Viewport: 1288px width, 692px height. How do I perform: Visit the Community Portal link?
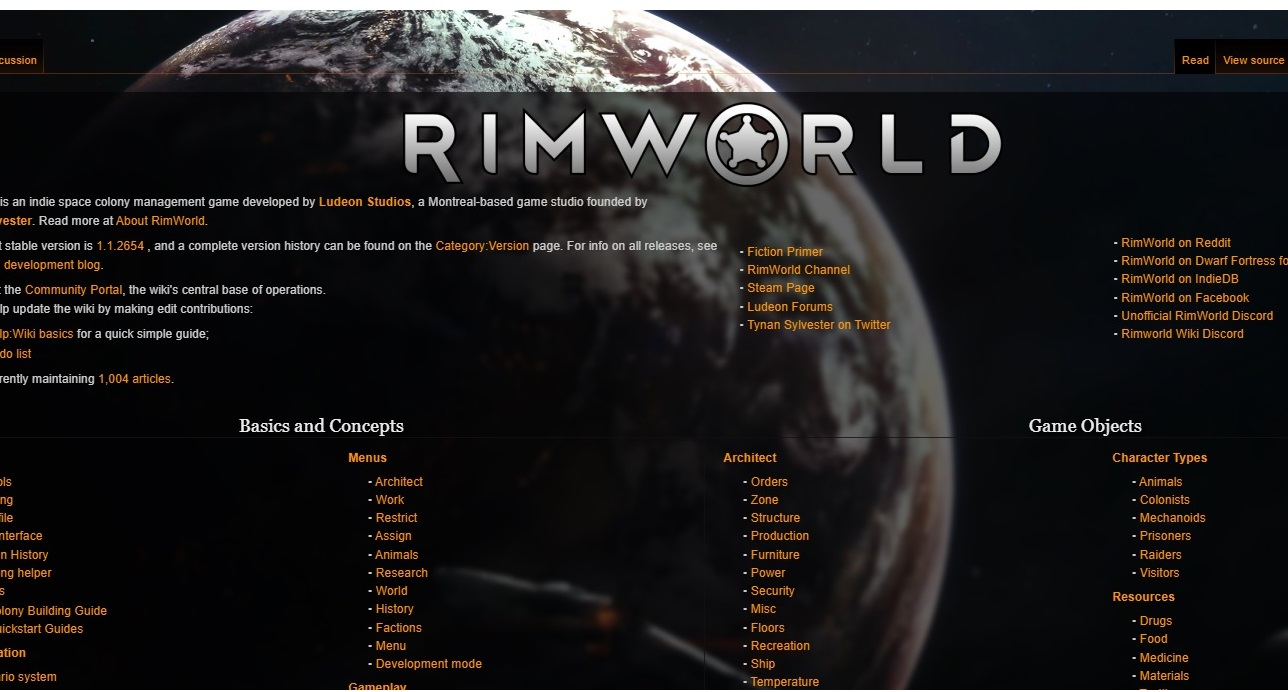pyautogui.click(x=74, y=290)
